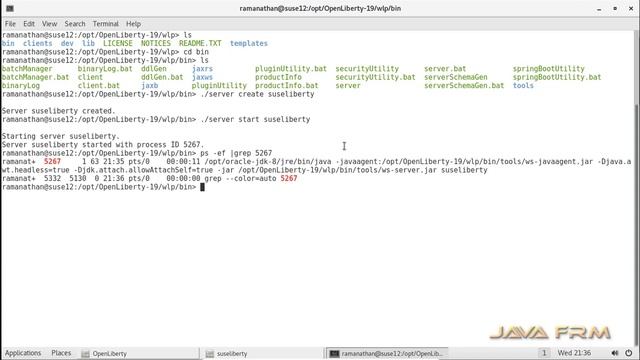Click the './server start suseliberty' command
Image resolution: width=640 pixels, height=360 pixels.
[x=255, y=120]
